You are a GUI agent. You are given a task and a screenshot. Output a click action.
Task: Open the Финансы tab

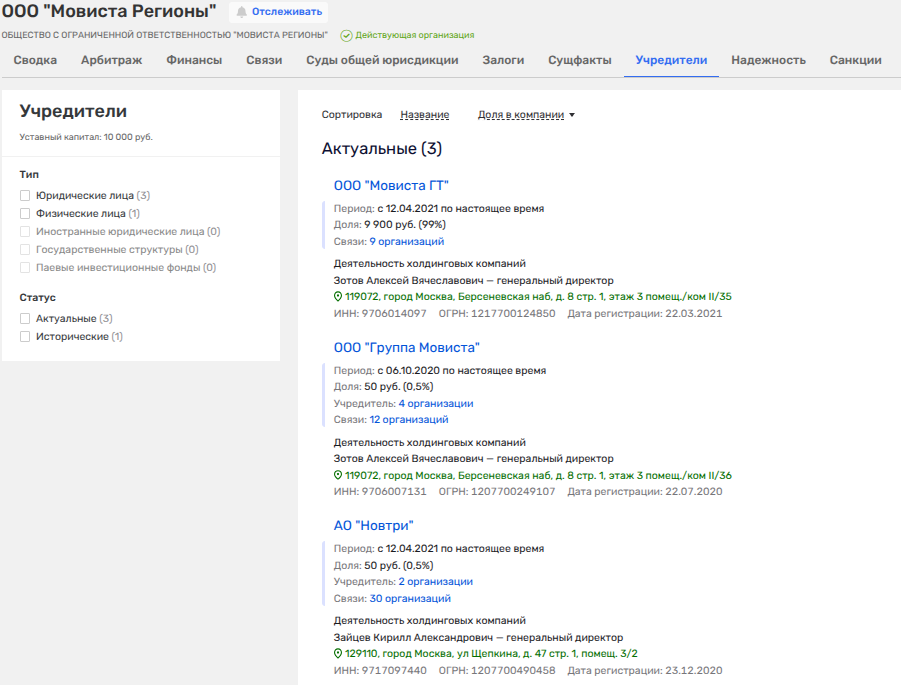pos(194,60)
